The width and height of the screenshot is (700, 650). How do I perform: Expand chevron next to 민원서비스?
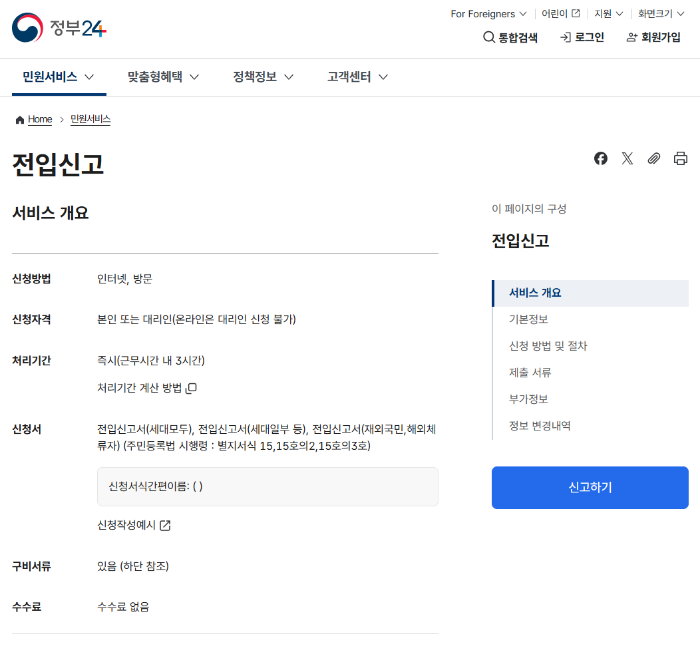tap(89, 77)
